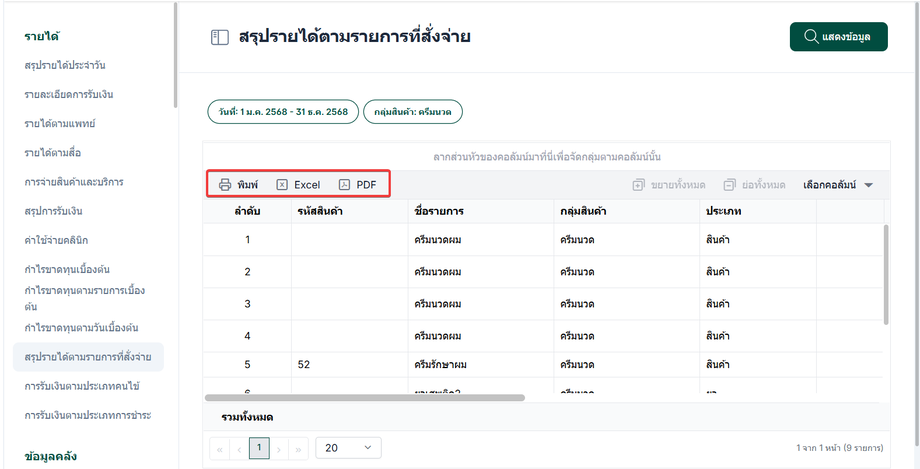The width and height of the screenshot is (920, 469).
Task: Click the PDF export icon
Action: tap(344, 185)
